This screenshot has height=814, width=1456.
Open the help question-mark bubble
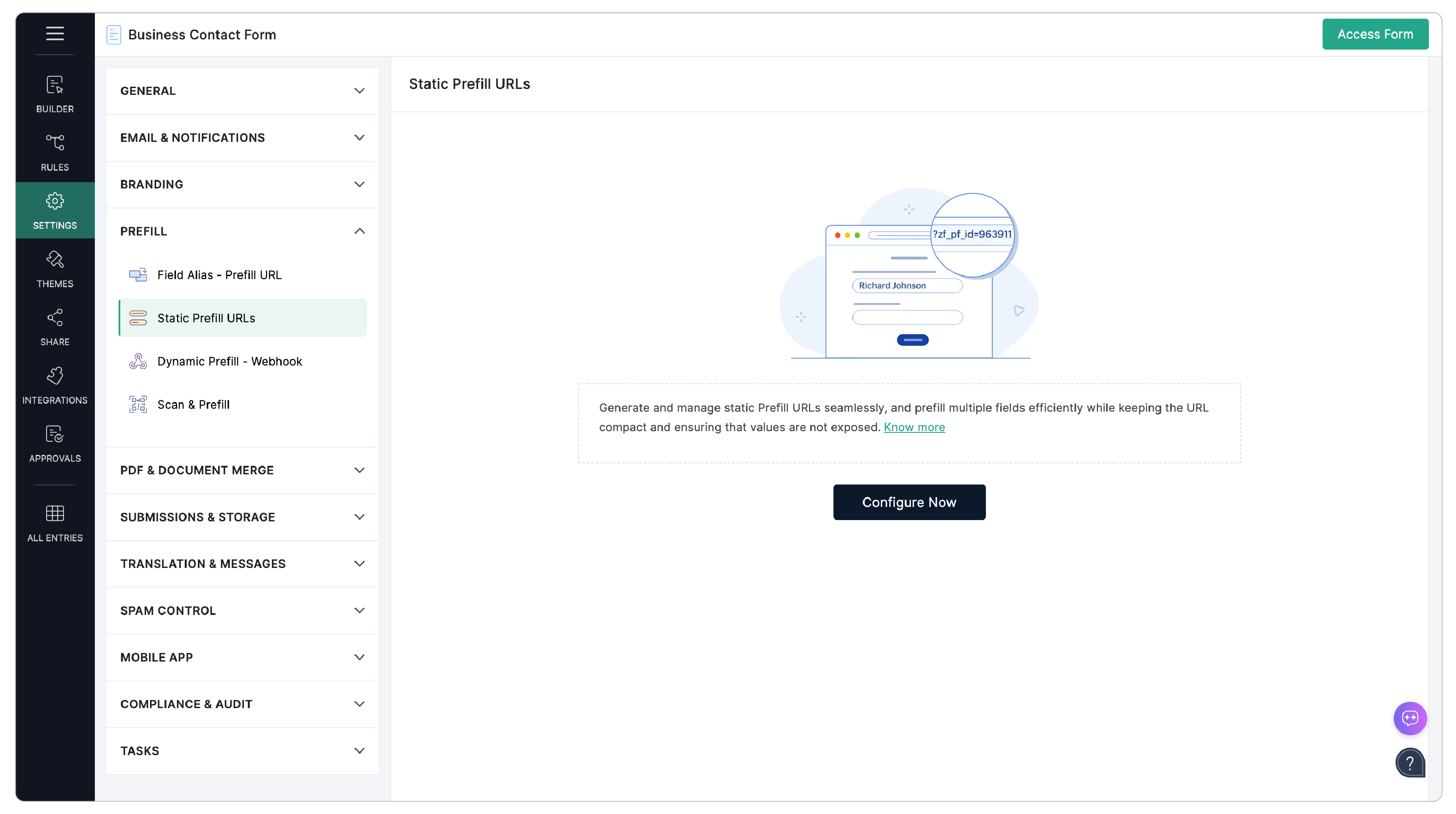point(1410,763)
